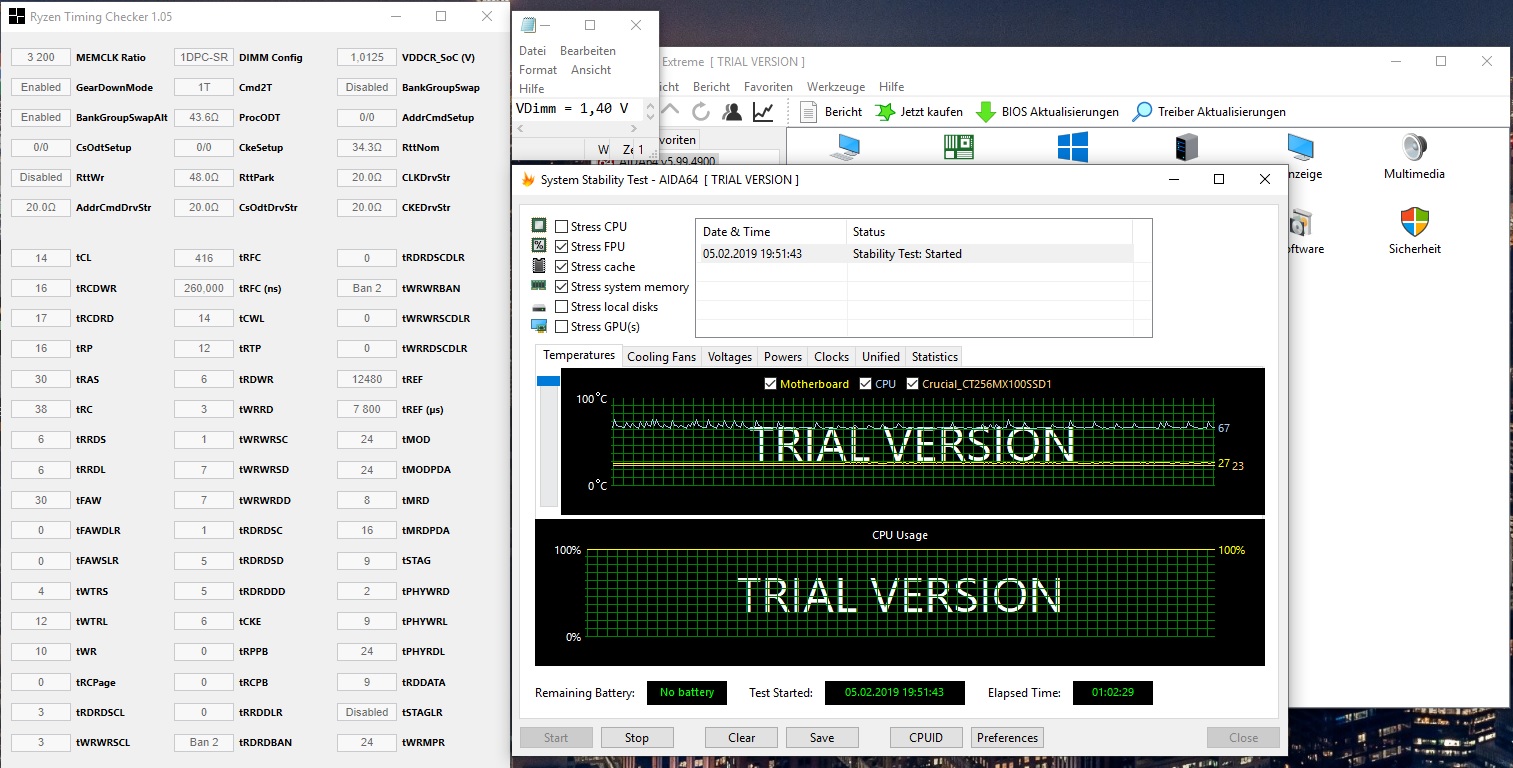This screenshot has width=1513, height=768.
Task: Click the Software disc icon in AIDA64
Action: click(x=1300, y=222)
